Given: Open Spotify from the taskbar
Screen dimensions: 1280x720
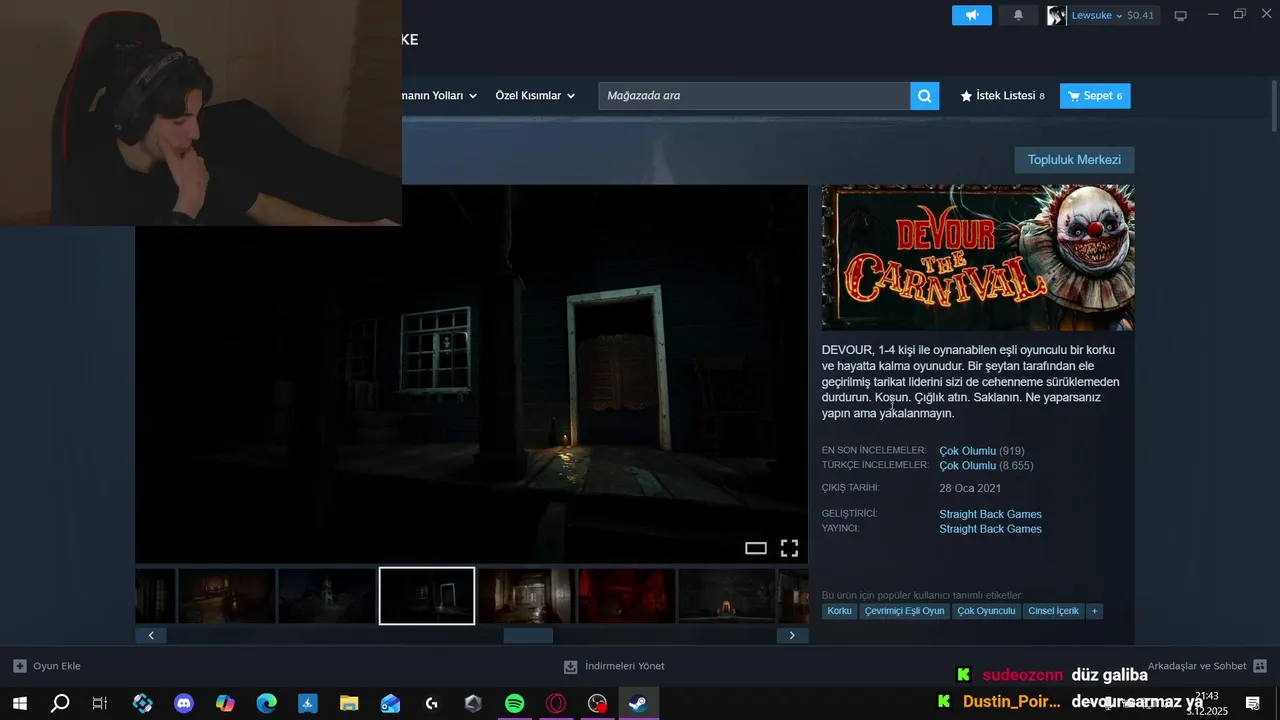Looking at the screenshot, I should pyautogui.click(x=515, y=703).
